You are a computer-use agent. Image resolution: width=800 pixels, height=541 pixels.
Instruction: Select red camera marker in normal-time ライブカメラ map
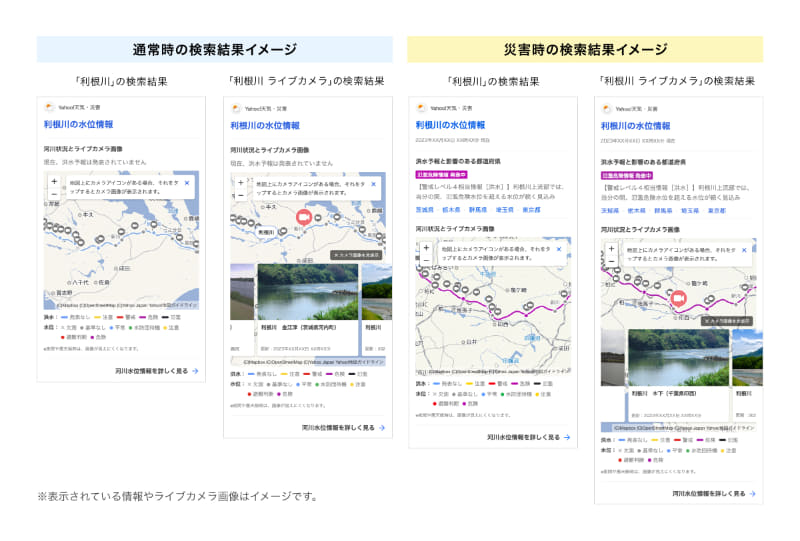click(304, 217)
